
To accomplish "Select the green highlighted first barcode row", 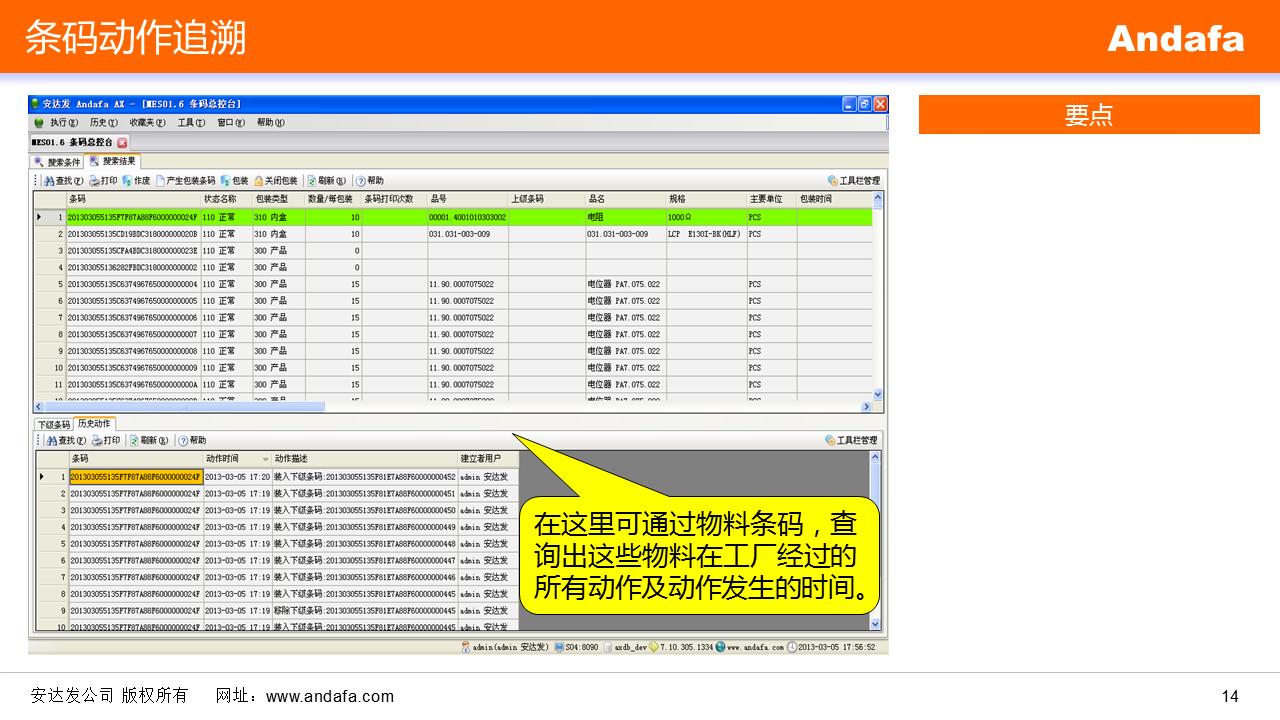I will (132, 217).
